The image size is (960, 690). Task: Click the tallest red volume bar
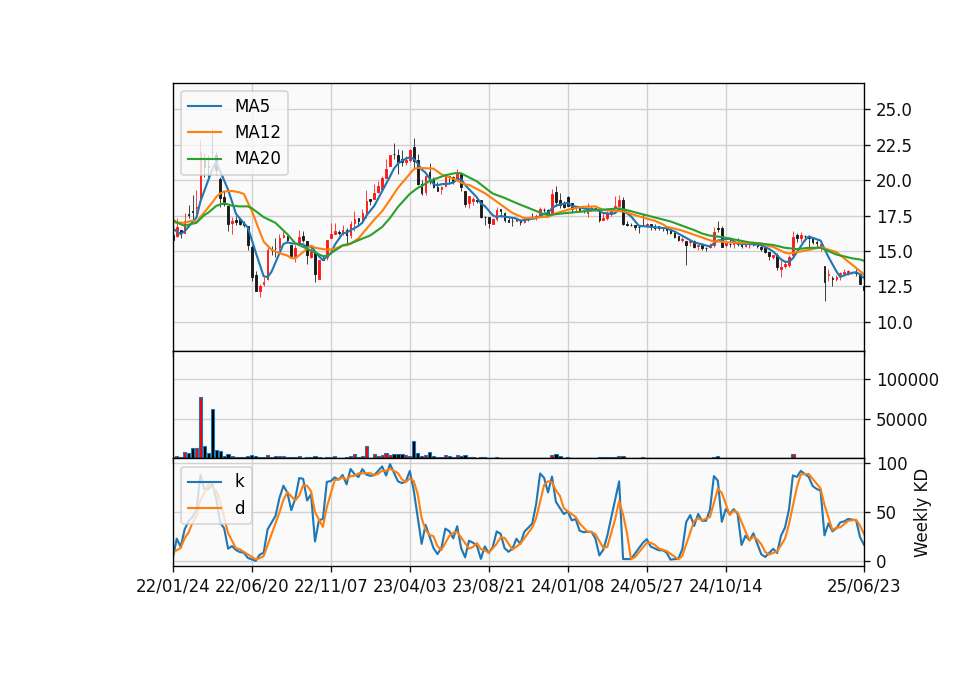click(x=201, y=427)
